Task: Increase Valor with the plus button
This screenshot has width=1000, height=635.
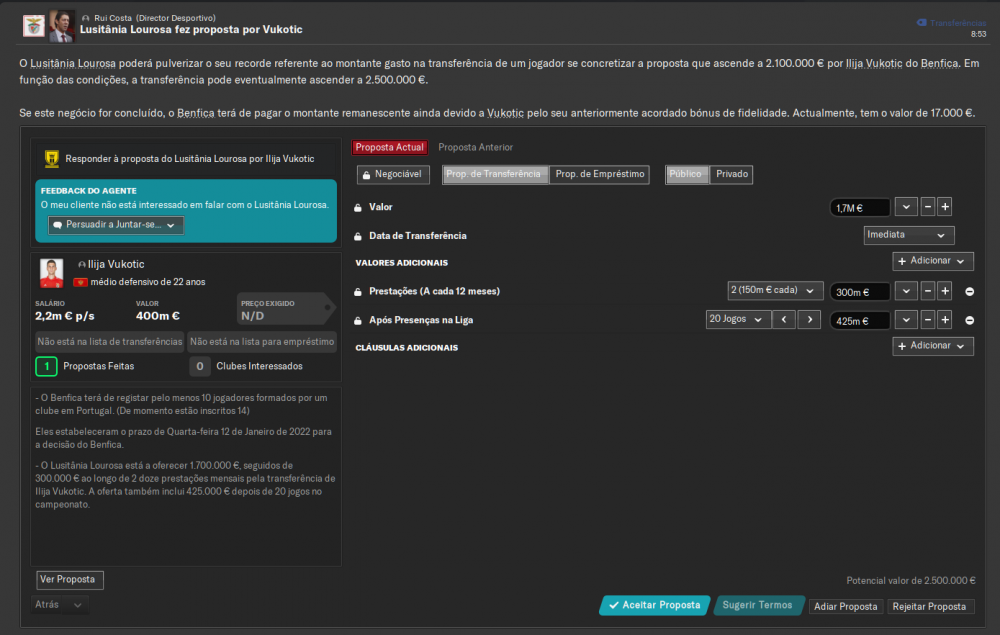Action: [945, 207]
